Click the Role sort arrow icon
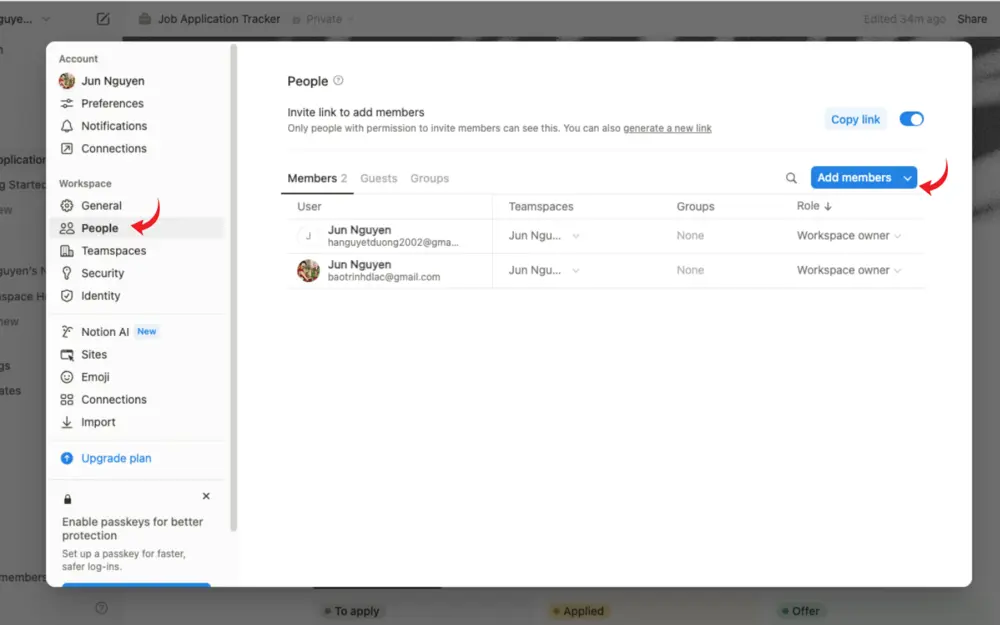1000x625 pixels. pos(828,206)
